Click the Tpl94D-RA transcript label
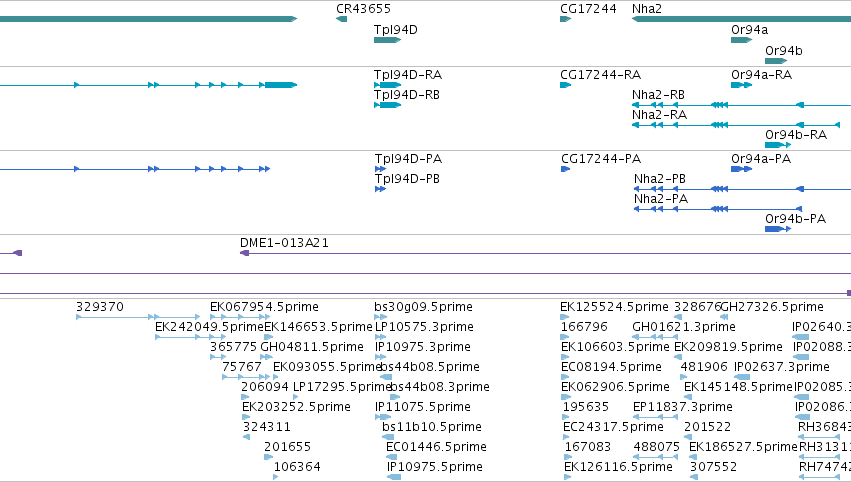The height and width of the screenshot is (482, 851). click(408, 75)
